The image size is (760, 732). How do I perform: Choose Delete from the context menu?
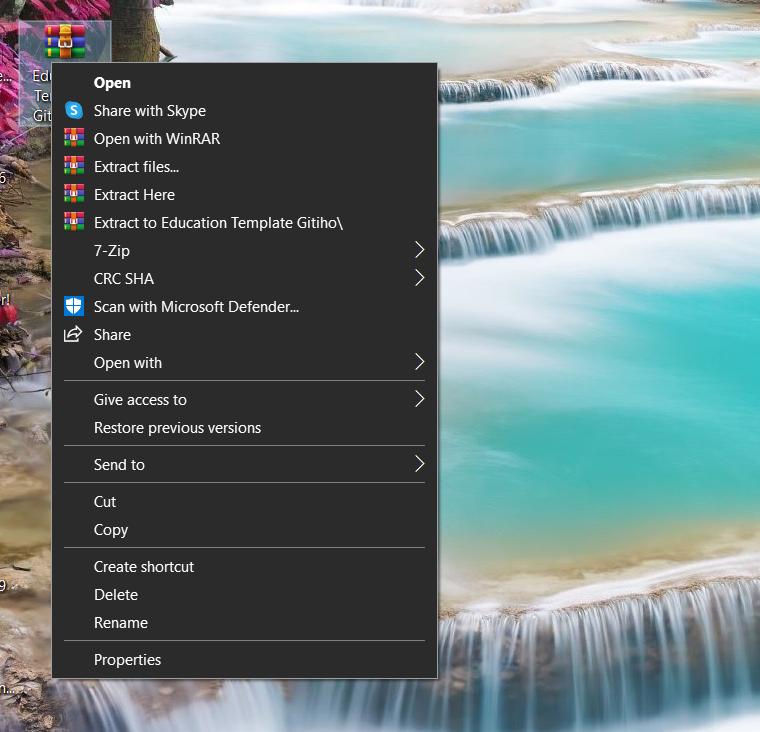245,595
